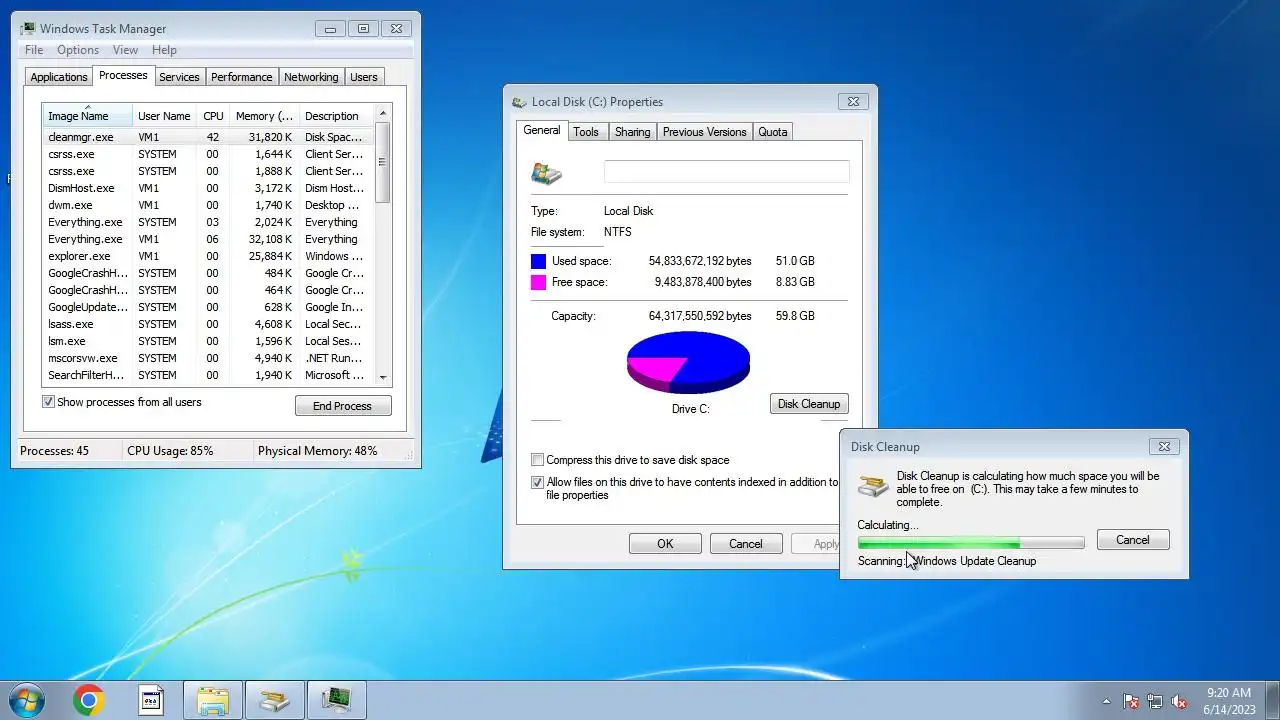Cancel the Disk Cleanup calculation
This screenshot has width=1280, height=720.
click(1133, 540)
